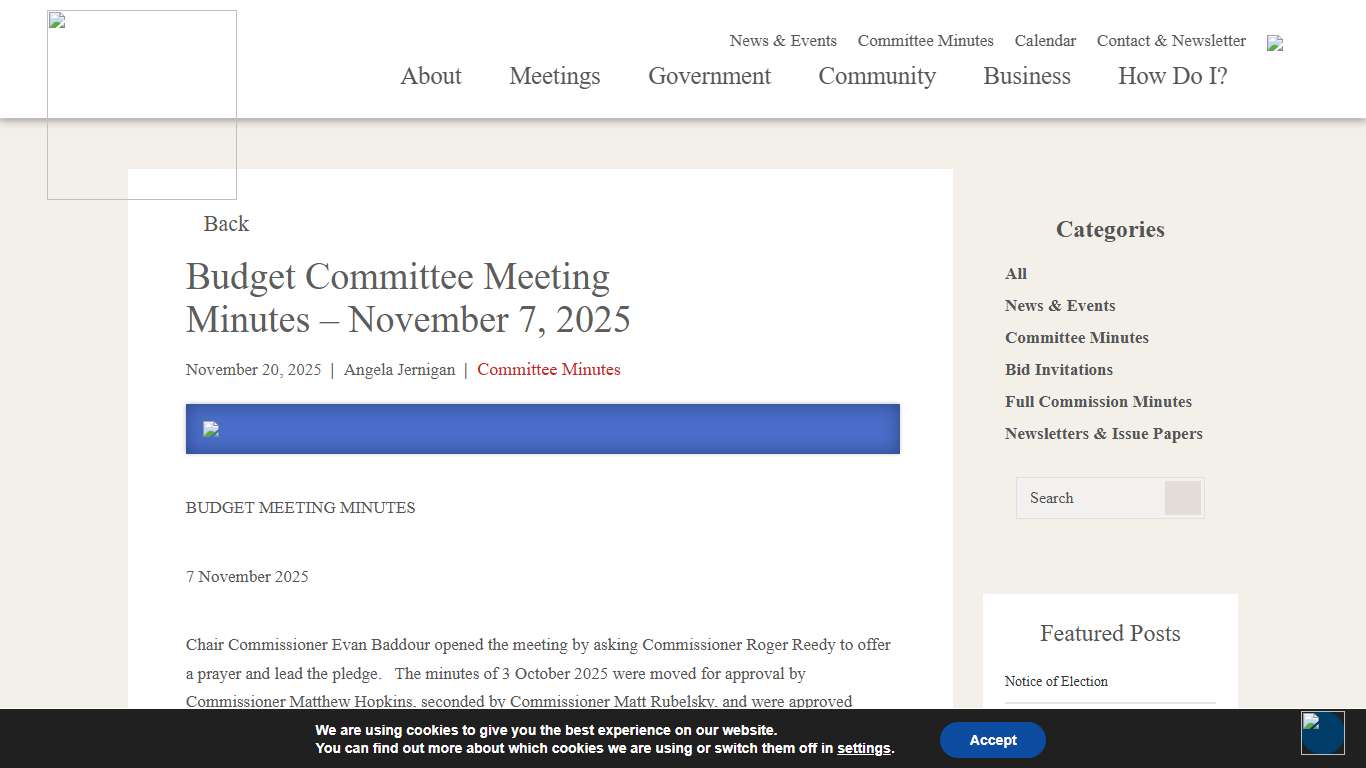Open cookie settings from the notice
Image resolution: width=1366 pixels, height=768 pixels.
(863, 748)
